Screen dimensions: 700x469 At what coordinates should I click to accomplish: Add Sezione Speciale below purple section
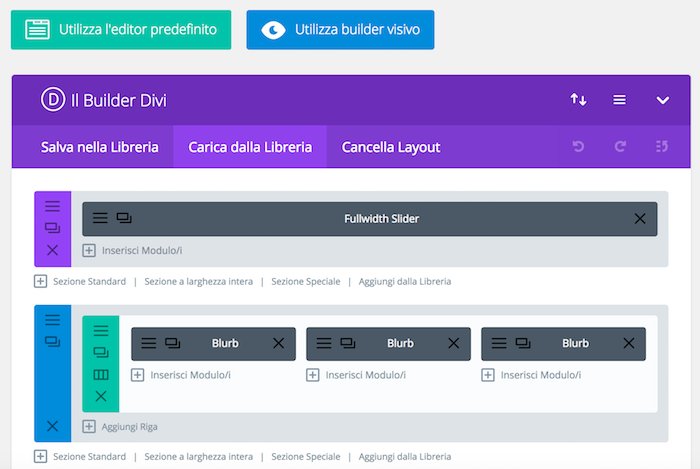pyautogui.click(x=305, y=282)
